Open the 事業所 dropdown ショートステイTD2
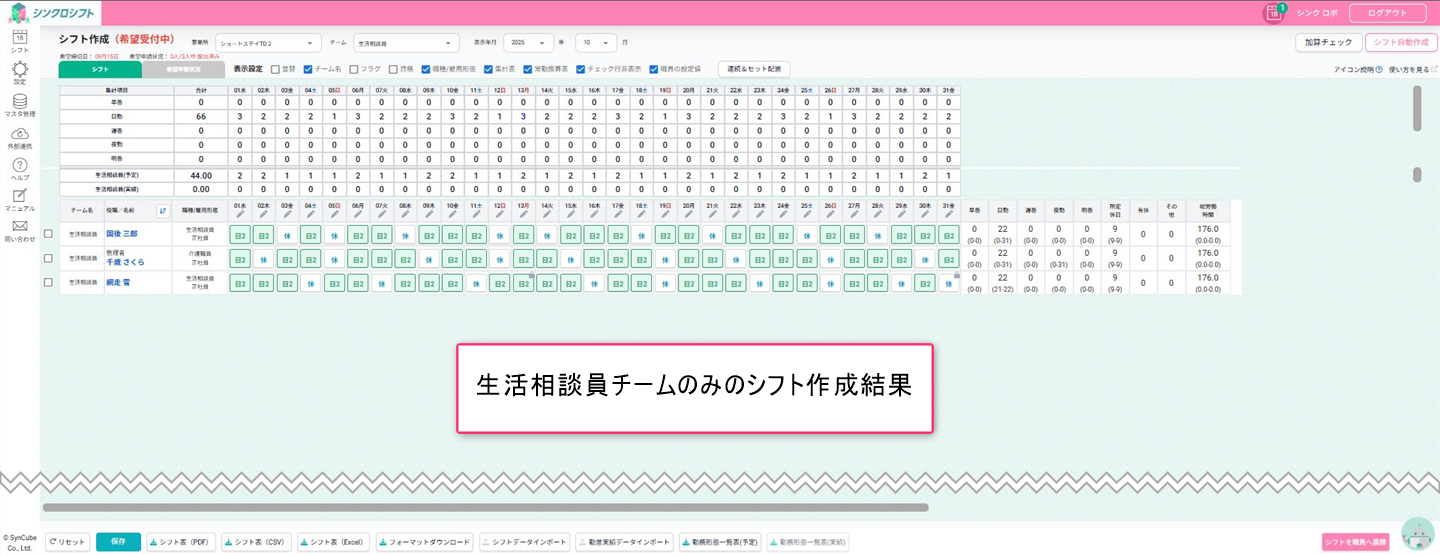 tap(268, 43)
